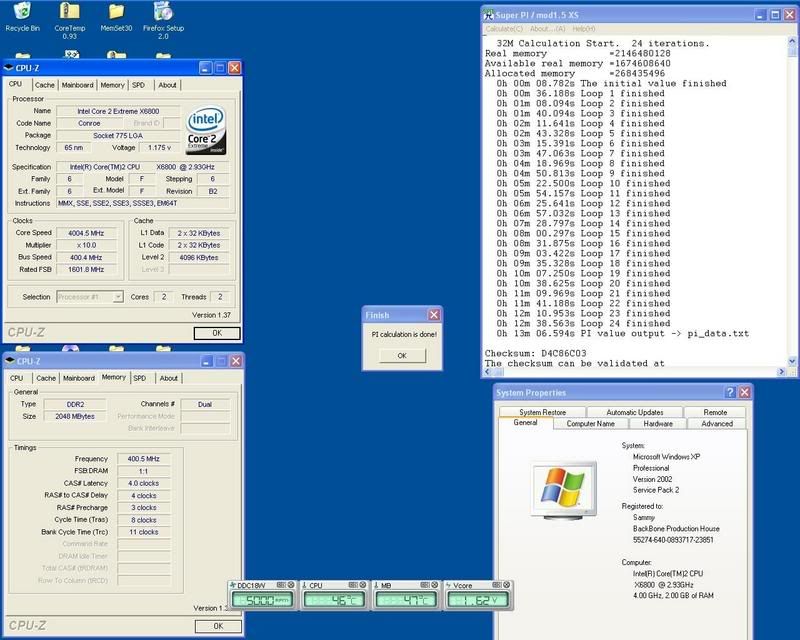Switch to Cache tab in CPU-Z processor window

[44, 85]
